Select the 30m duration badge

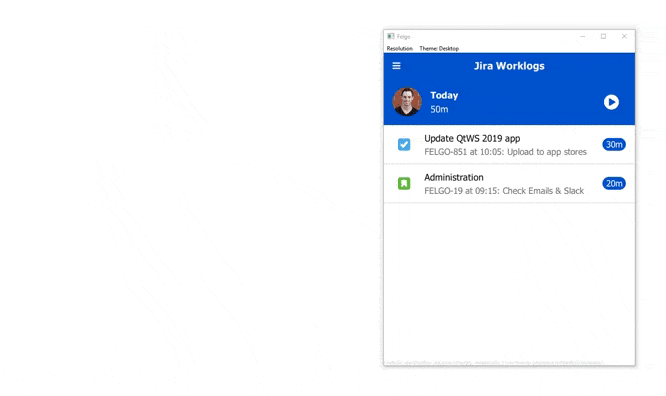click(614, 144)
